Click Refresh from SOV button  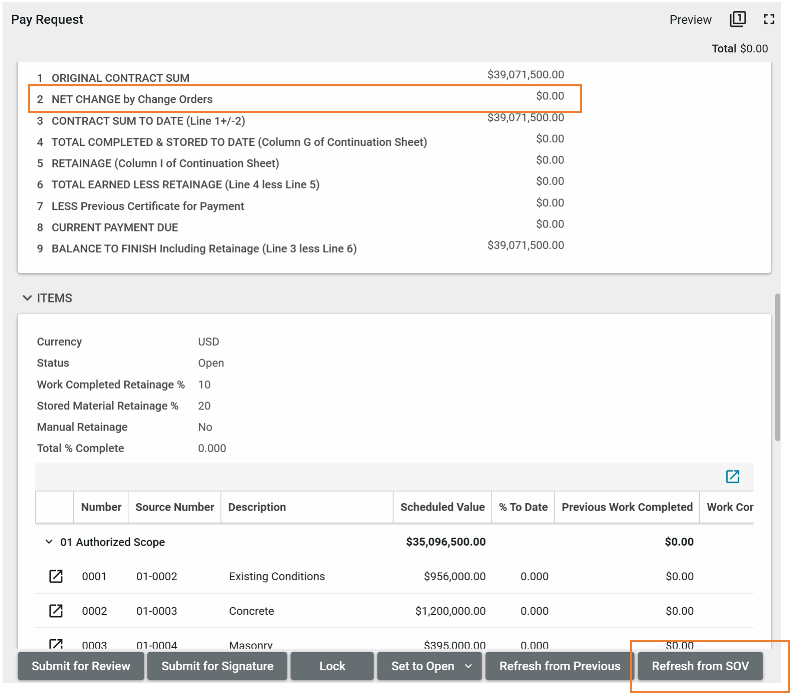tap(700, 666)
